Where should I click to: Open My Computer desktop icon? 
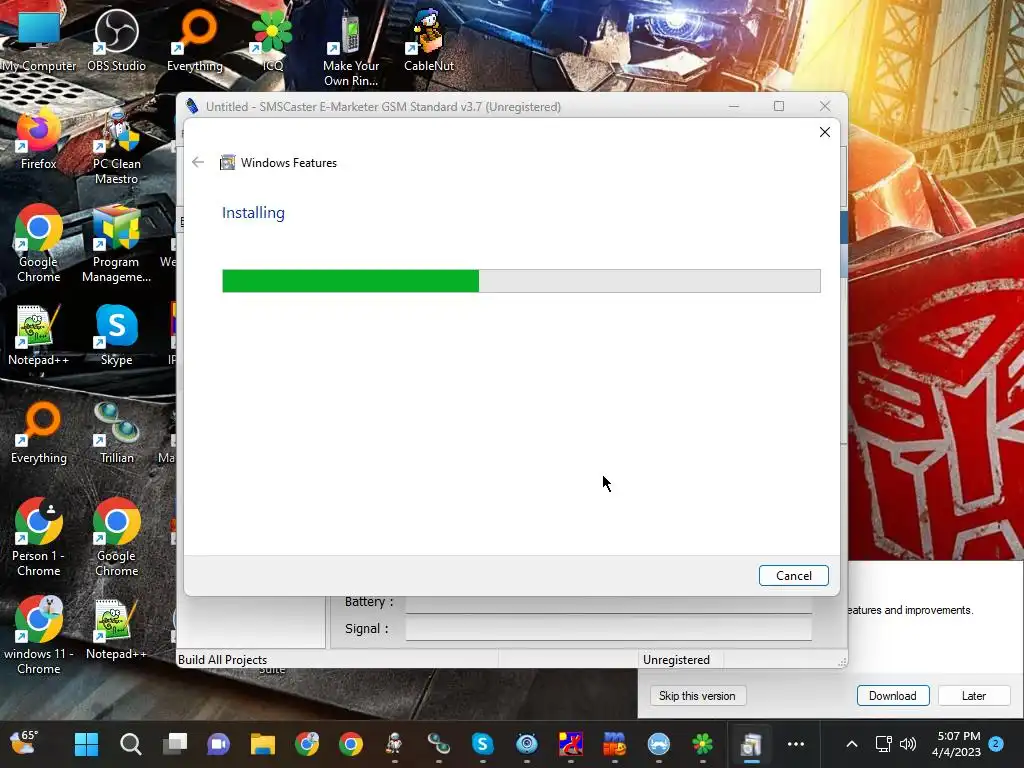pos(39,40)
